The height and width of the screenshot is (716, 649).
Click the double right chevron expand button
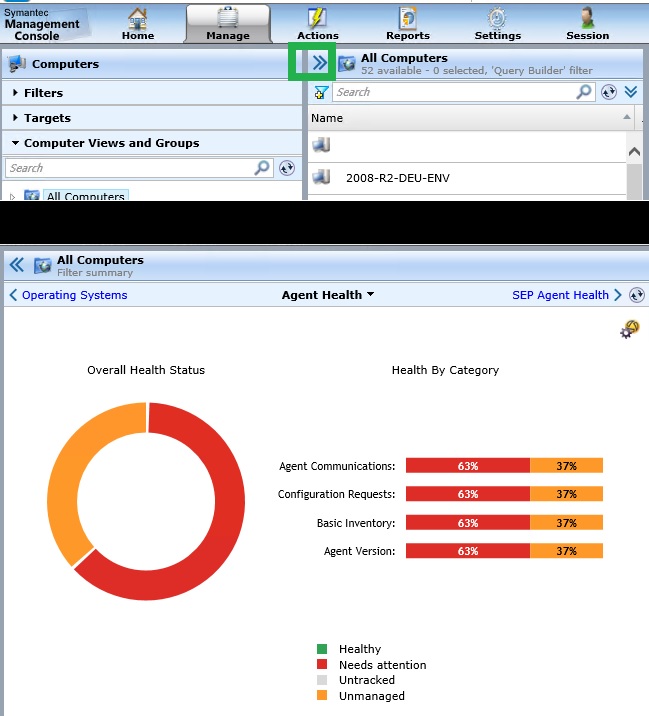320,62
